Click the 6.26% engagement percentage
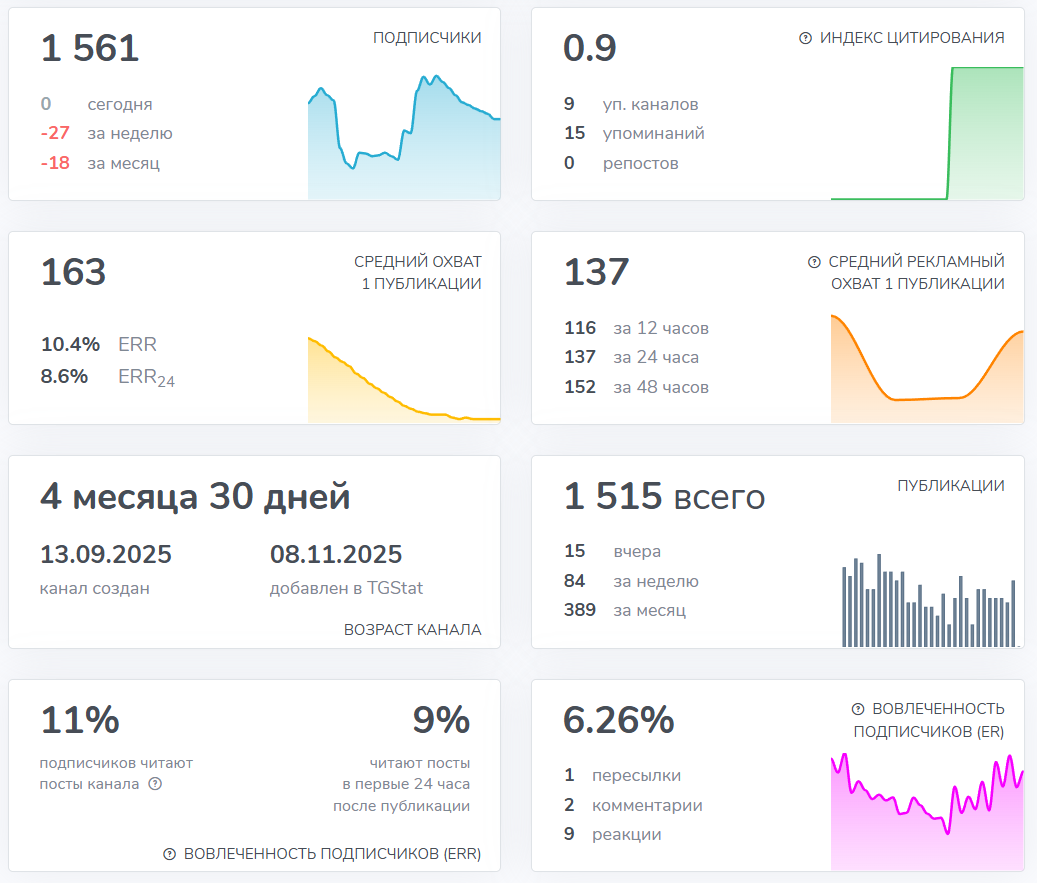The image size is (1037, 883). (x=618, y=720)
